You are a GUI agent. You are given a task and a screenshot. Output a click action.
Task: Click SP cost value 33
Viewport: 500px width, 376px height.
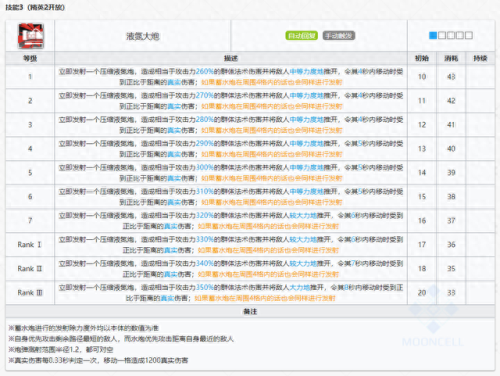tap(451, 293)
